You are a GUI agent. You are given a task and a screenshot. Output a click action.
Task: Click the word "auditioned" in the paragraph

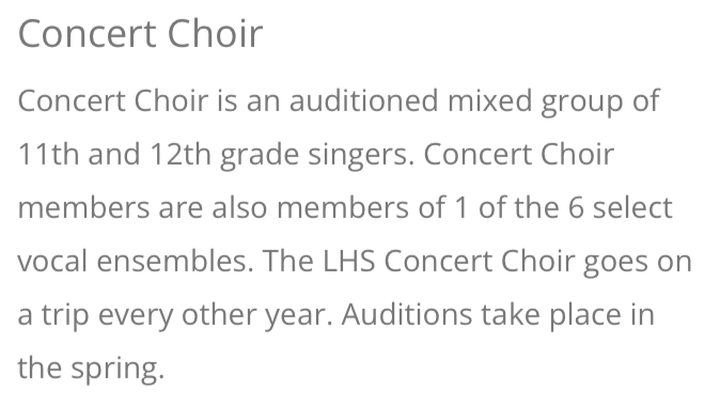click(x=364, y=100)
